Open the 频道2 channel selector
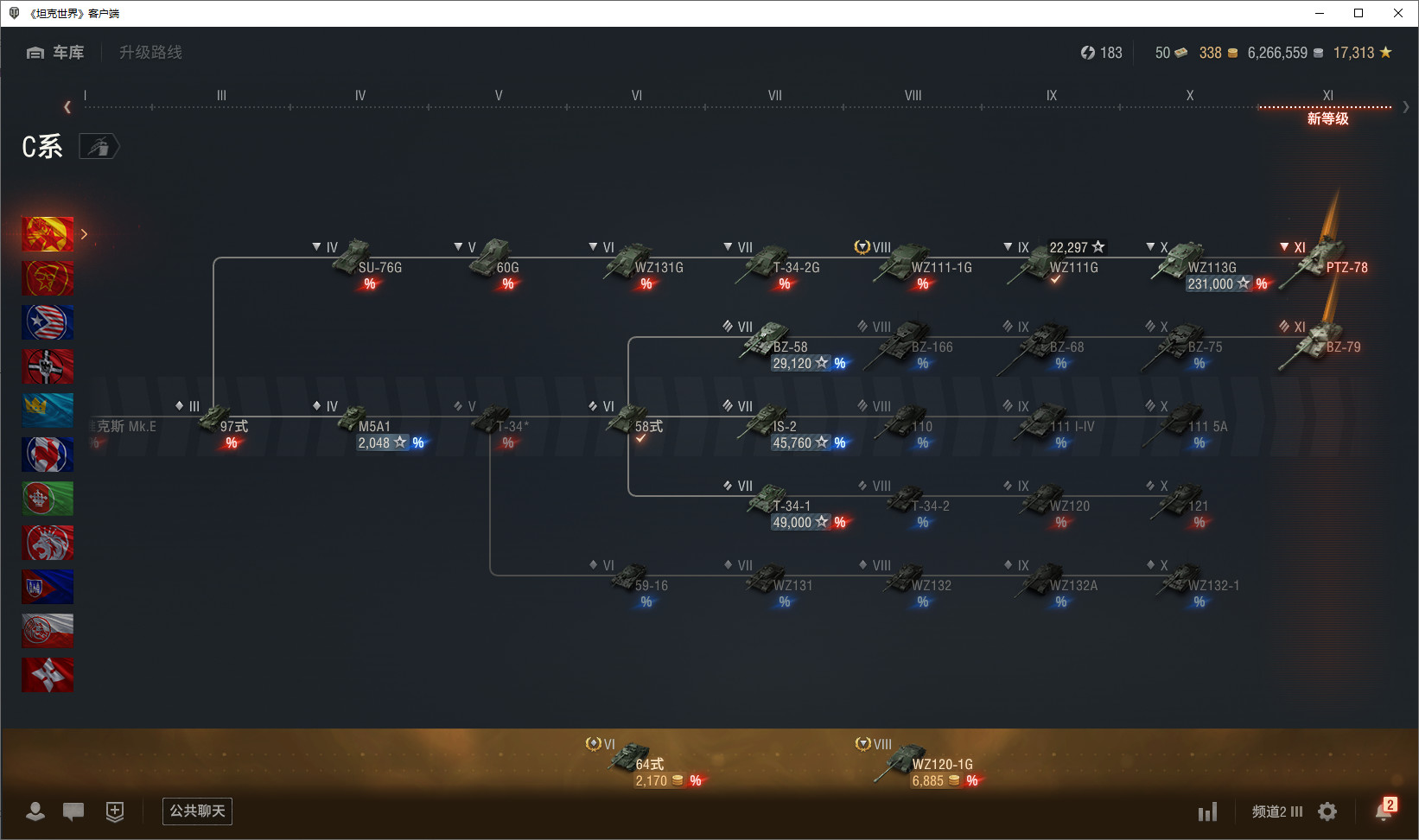The height and width of the screenshot is (840, 1419). click(x=1277, y=811)
